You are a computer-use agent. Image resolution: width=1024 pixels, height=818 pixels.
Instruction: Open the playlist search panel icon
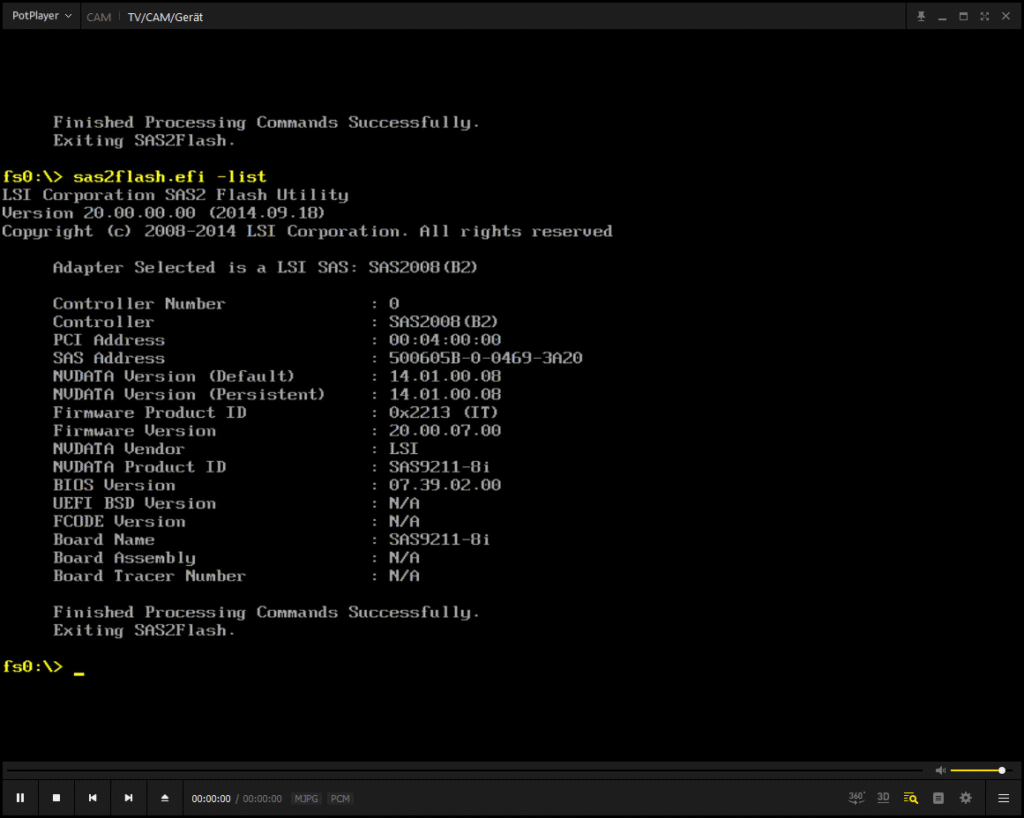click(910, 798)
